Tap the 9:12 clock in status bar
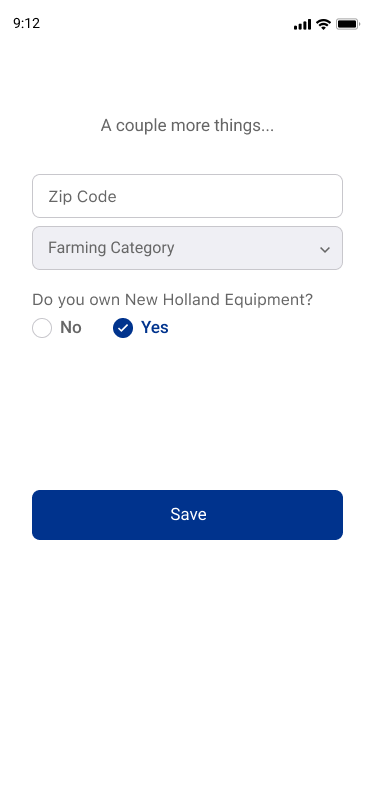The height and width of the screenshot is (812, 375). (x=26, y=23)
